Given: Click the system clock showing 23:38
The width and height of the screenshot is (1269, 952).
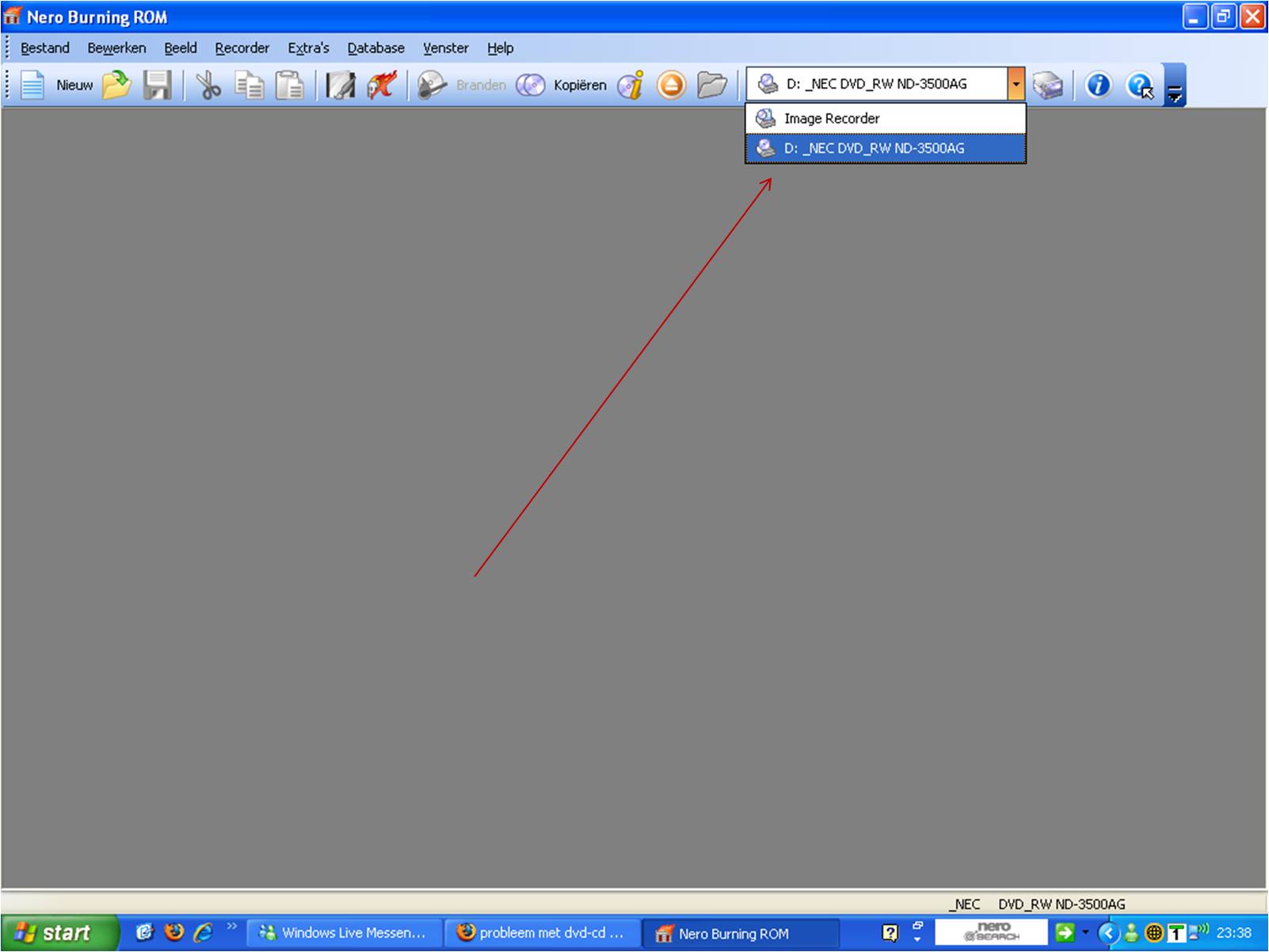Looking at the screenshot, I should pyautogui.click(x=1233, y=933).
